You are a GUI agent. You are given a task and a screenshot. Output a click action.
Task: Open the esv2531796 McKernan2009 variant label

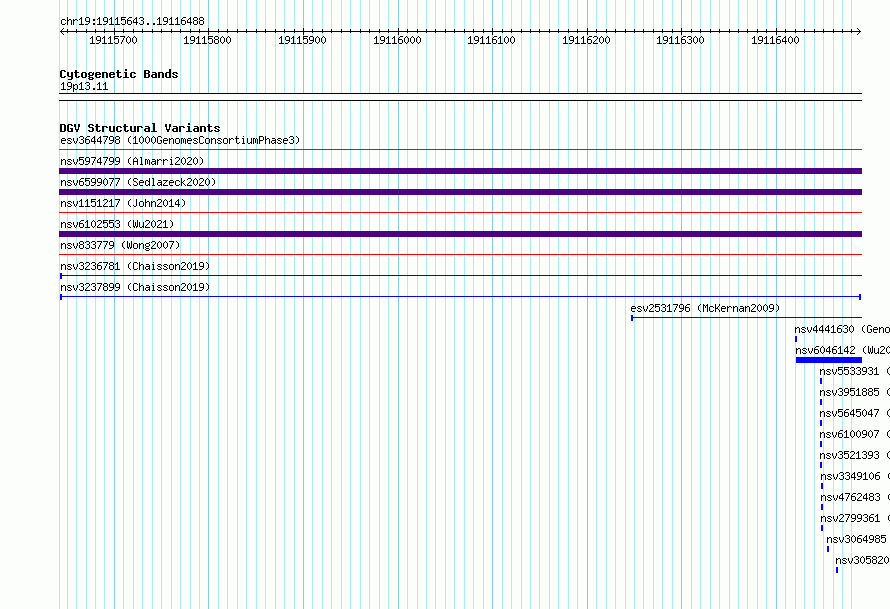[705, 308]
